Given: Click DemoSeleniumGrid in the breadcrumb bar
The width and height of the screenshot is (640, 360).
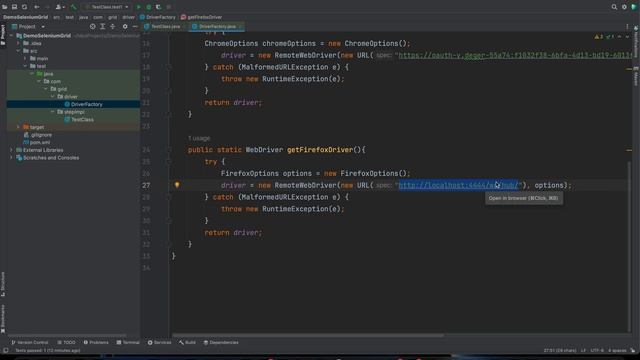Looking at the screenshot, I should [x=26, y=17].
